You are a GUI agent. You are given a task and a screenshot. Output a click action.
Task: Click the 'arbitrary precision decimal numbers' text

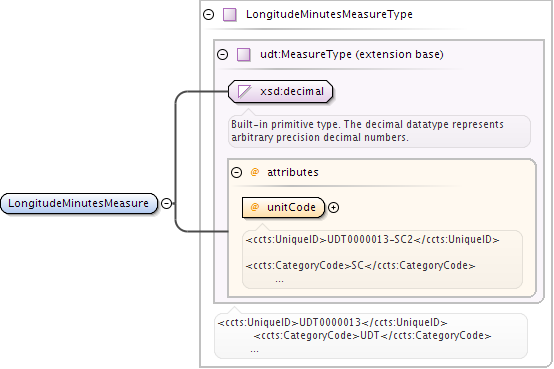tap(319, 137)
